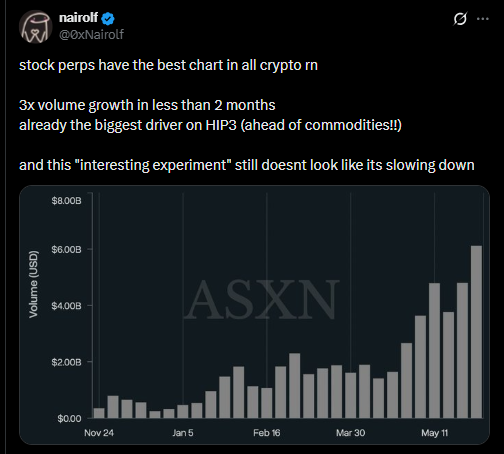Click the Jan 5 x-axis label
504x454 pixels.
pos(183,433)
